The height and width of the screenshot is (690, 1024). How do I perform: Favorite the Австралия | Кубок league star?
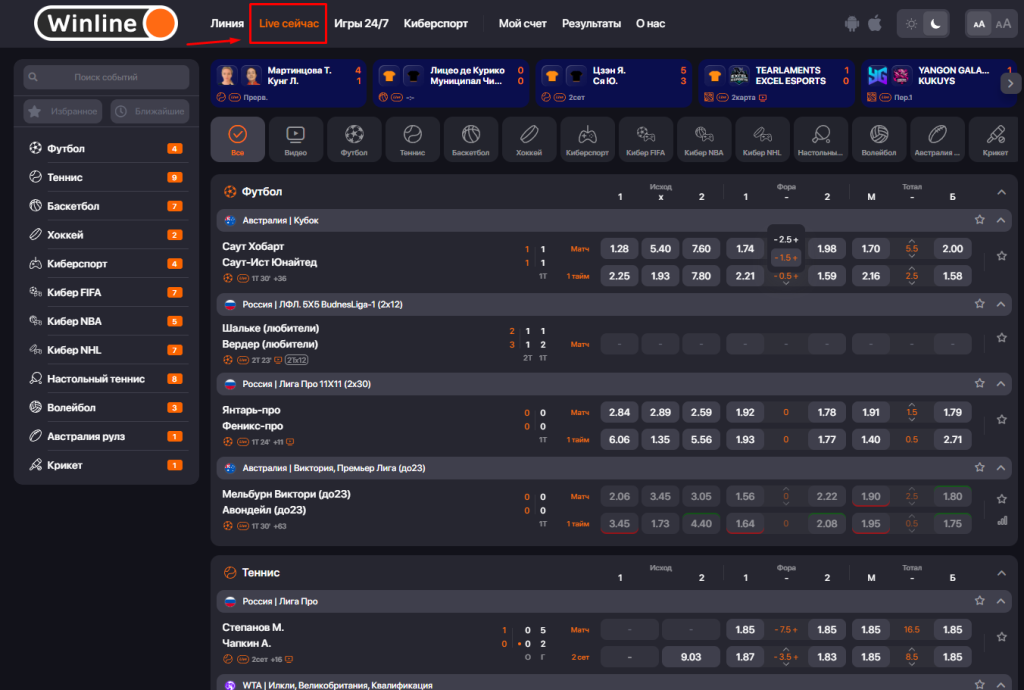[x=980, y=220]
